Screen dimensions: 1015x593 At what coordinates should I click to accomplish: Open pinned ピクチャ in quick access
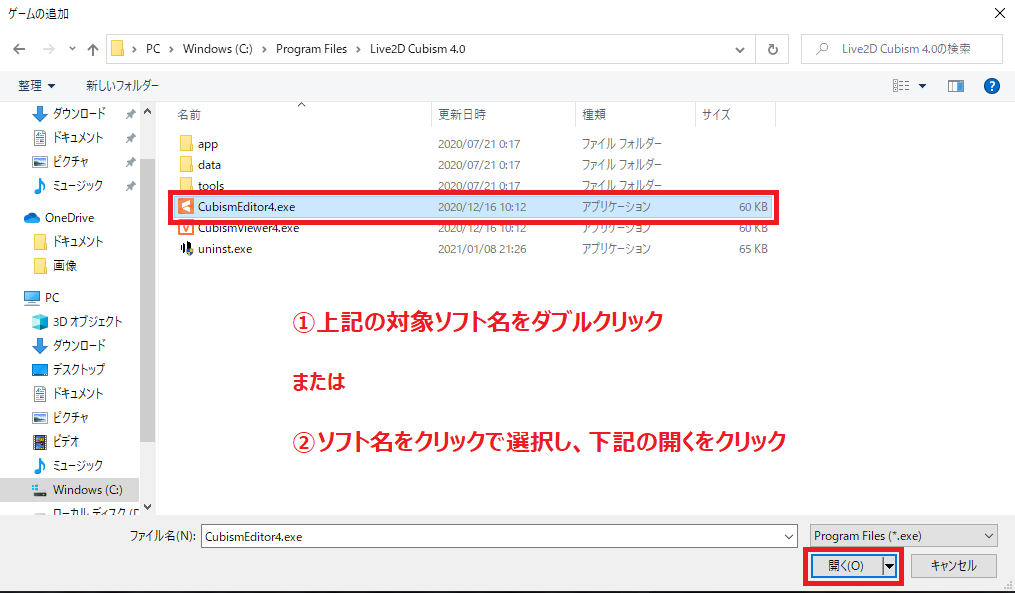click(x=71, y=161)
